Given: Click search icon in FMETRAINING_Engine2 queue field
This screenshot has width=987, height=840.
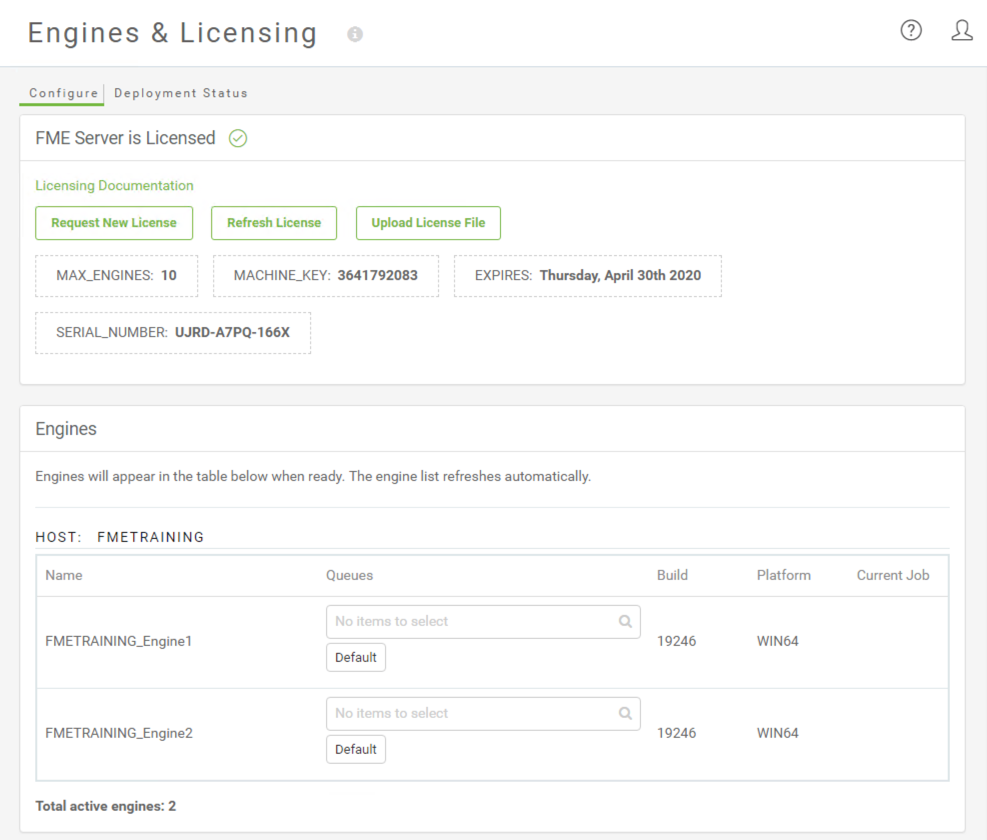Looking at the screenshot, I should point(625,713).
